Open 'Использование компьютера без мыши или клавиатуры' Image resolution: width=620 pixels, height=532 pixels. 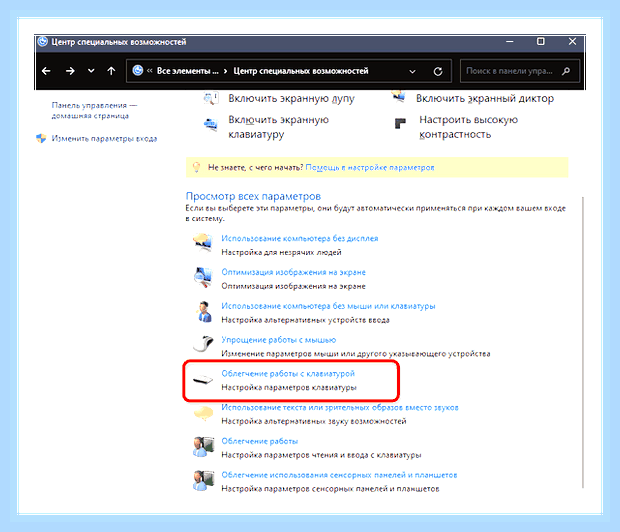[x=328, y=306]
